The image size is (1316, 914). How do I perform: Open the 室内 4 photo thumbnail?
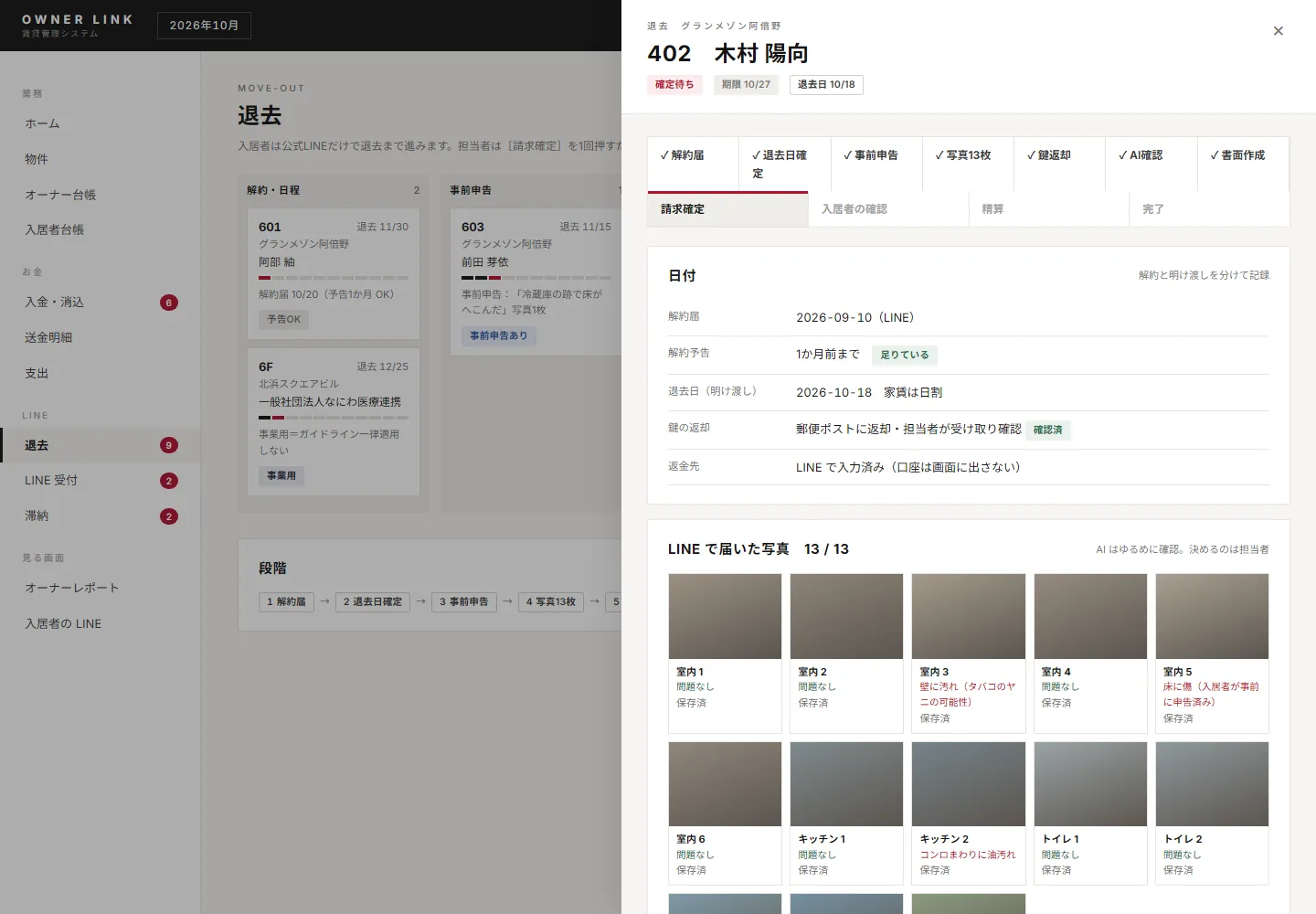[x=1090, y=616]
